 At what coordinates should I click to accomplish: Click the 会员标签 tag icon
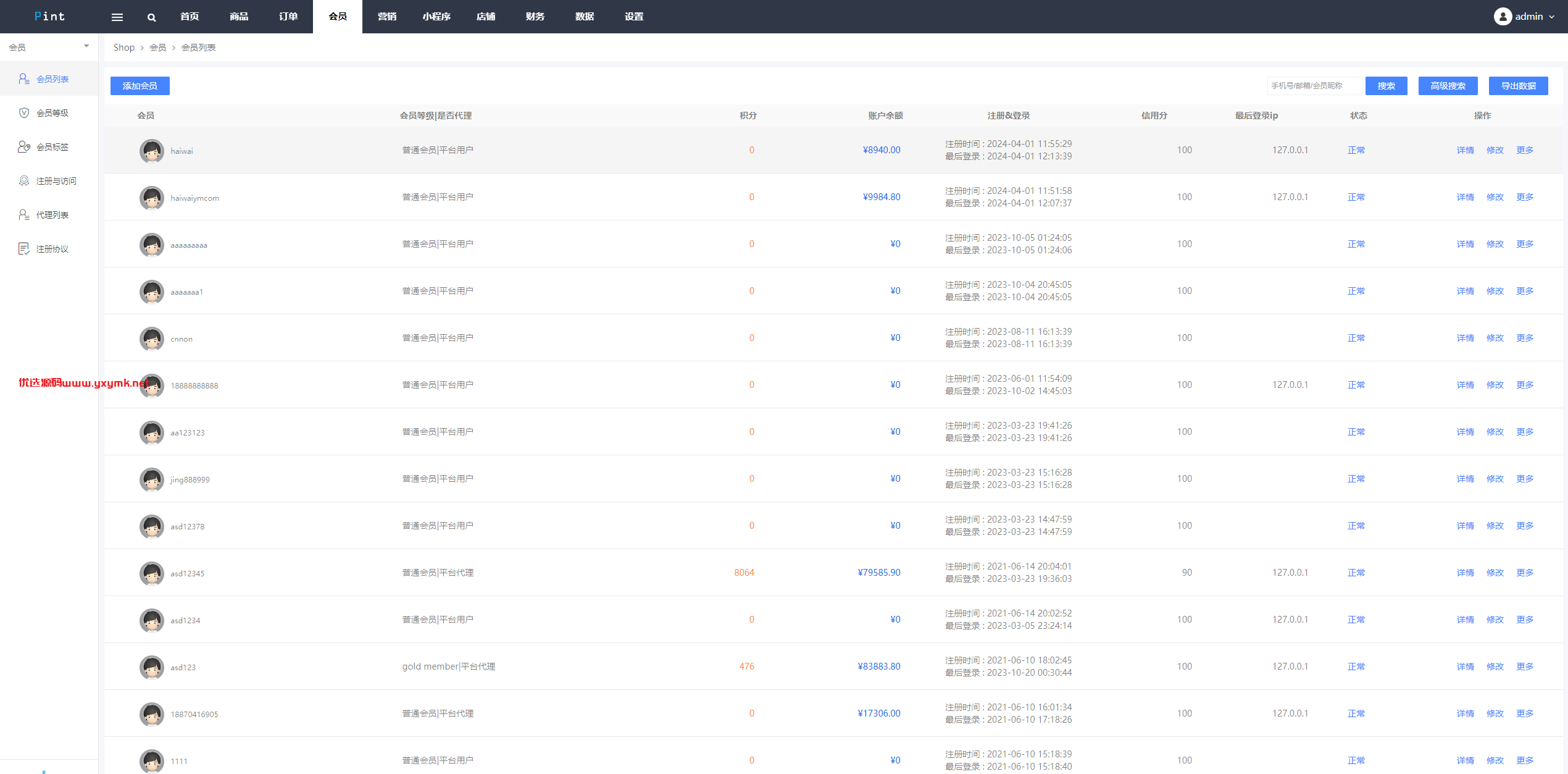(x=24, y=146)
